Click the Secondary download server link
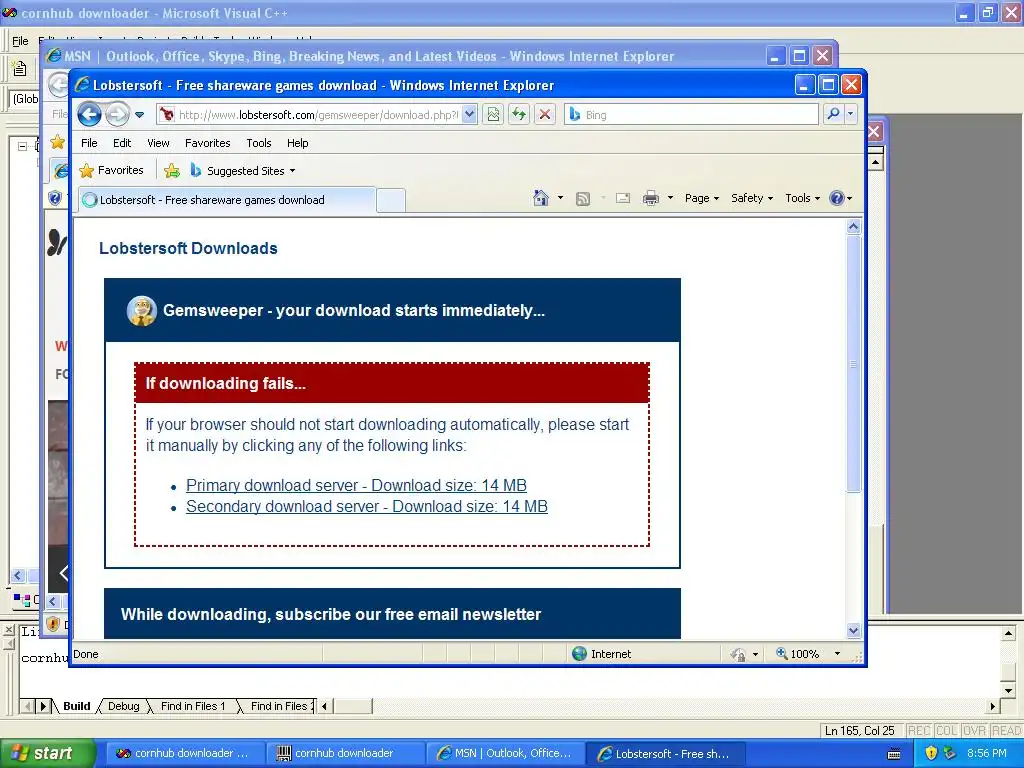The height and width of the screenshot is (768, 1024). coord(367,506)
